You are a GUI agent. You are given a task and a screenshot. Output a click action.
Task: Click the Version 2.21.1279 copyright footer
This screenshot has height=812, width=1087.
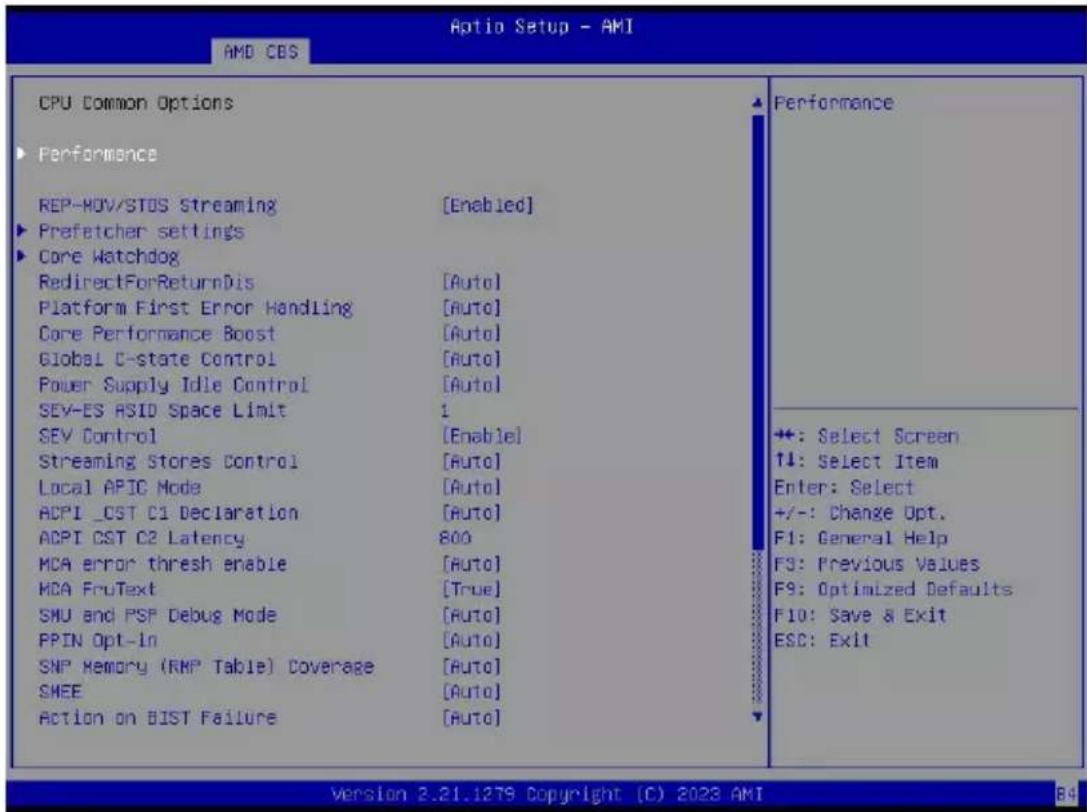[x=547, y=794]
